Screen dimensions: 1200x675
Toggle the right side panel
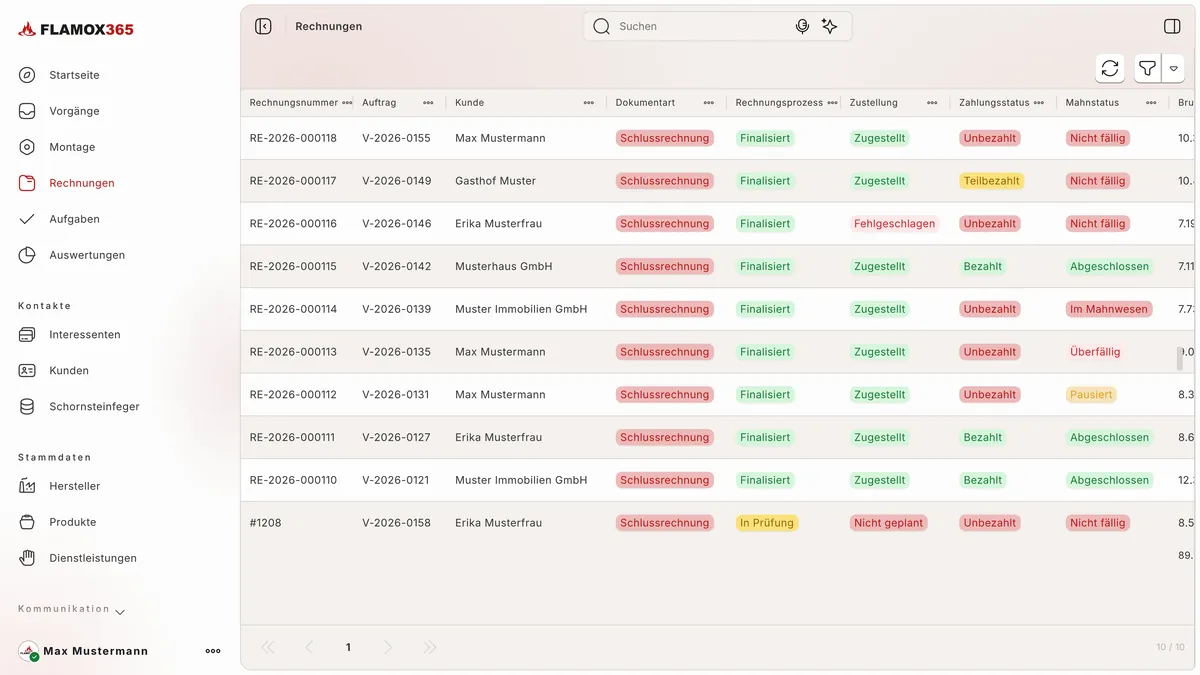click(1172, 27)
